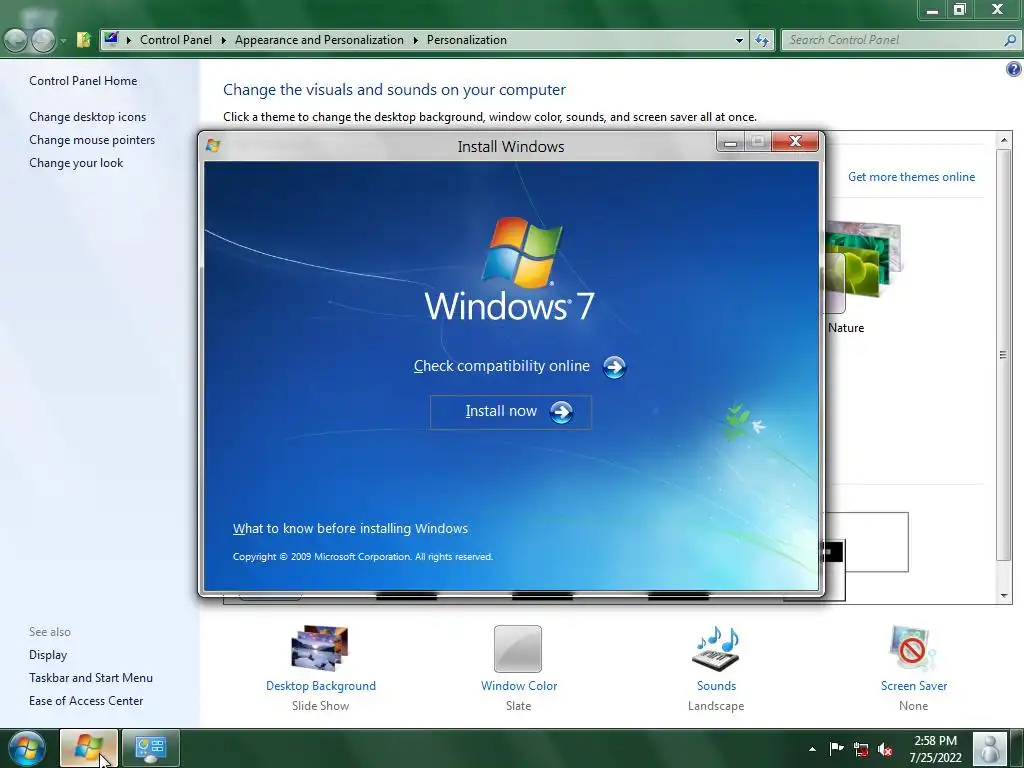Click the Install Windows taskbar button
The image size is (1024, 768).
click(89, 748)
